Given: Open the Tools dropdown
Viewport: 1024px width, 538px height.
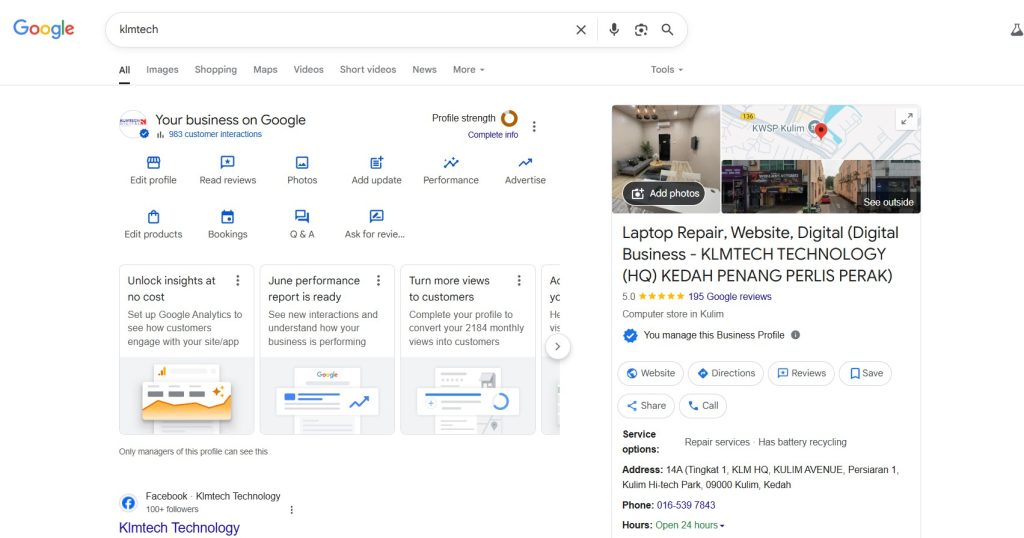Looking at the screenshot, I should [667, 70].
